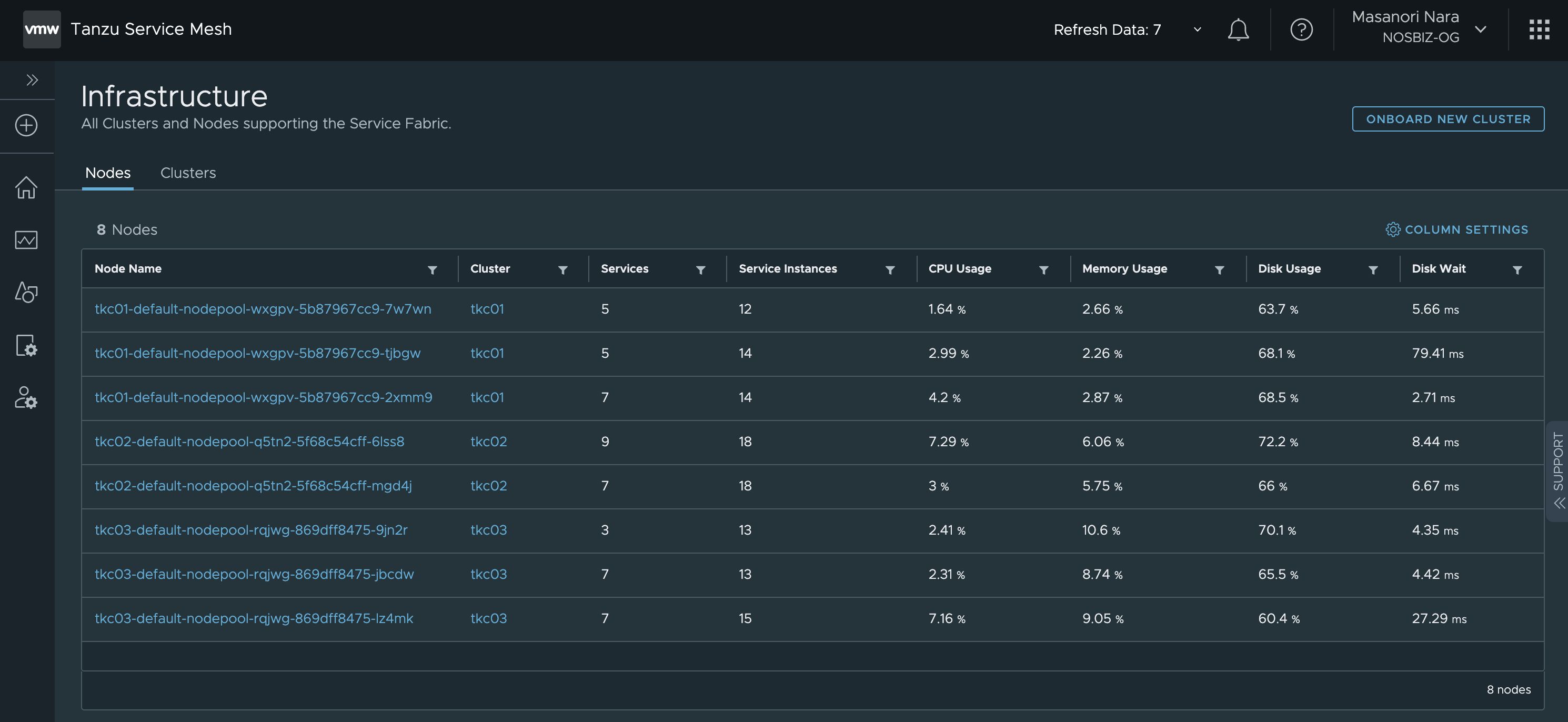Image resolution: width=1568 pixels, height=722 pixels.
Task: Open the document settings sidebar icon
Action: coord(26,345)
